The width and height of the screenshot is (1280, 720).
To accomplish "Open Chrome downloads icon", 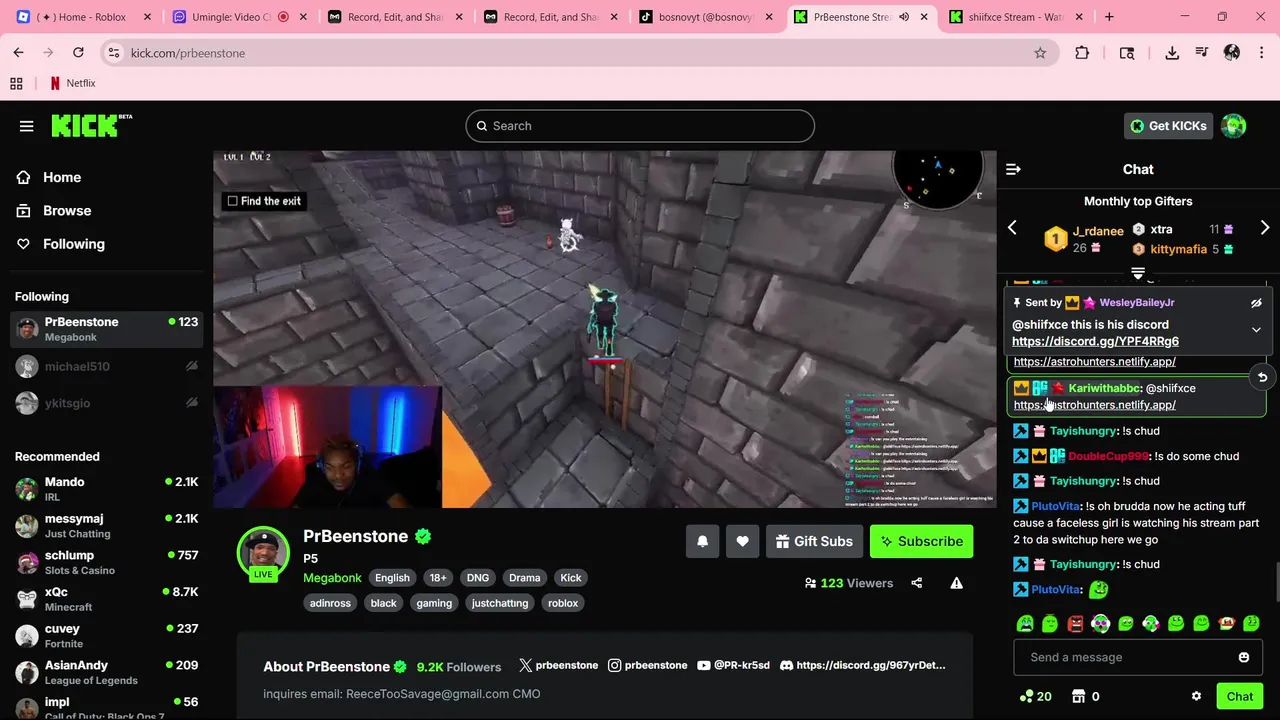I will (x=1172, y=53).
